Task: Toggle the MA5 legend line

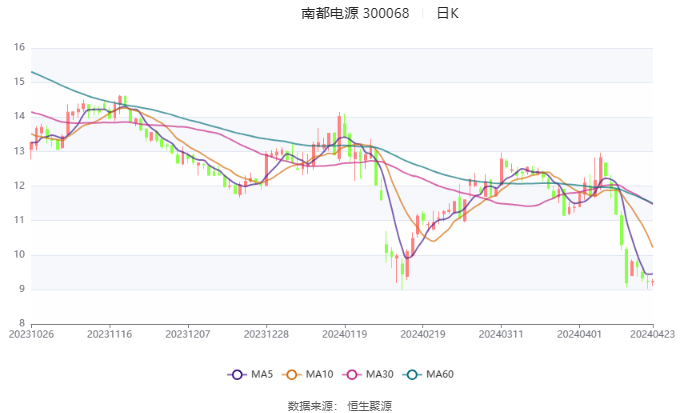Action: (250, 374)
